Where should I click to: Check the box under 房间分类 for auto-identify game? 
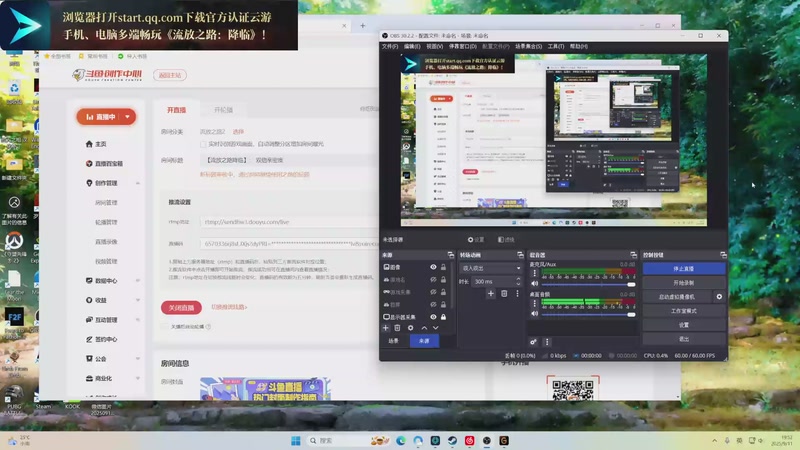(x=203, y=144)
